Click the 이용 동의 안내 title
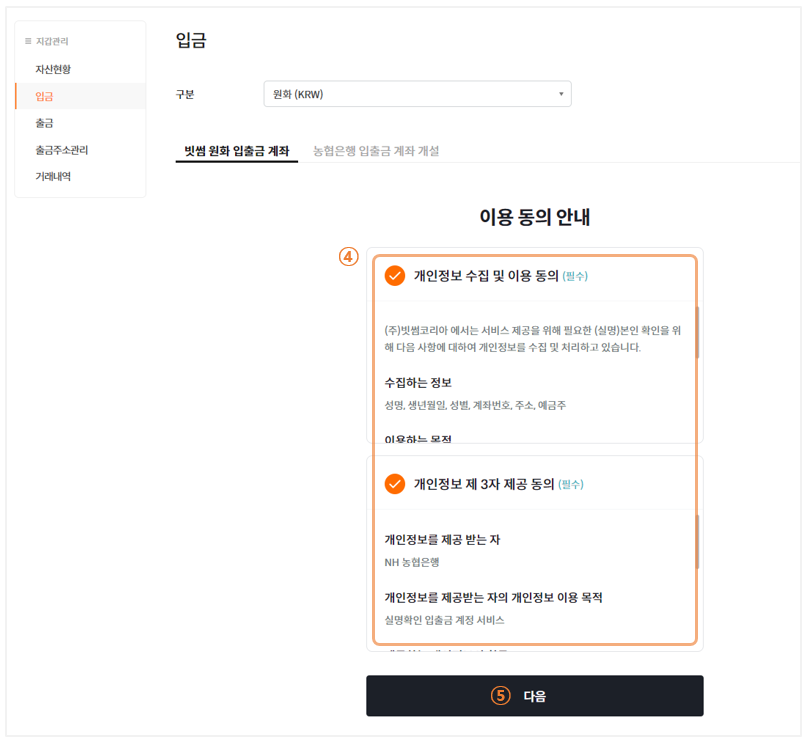This screenshot has width=808, height=745. (x=534, y=217)
